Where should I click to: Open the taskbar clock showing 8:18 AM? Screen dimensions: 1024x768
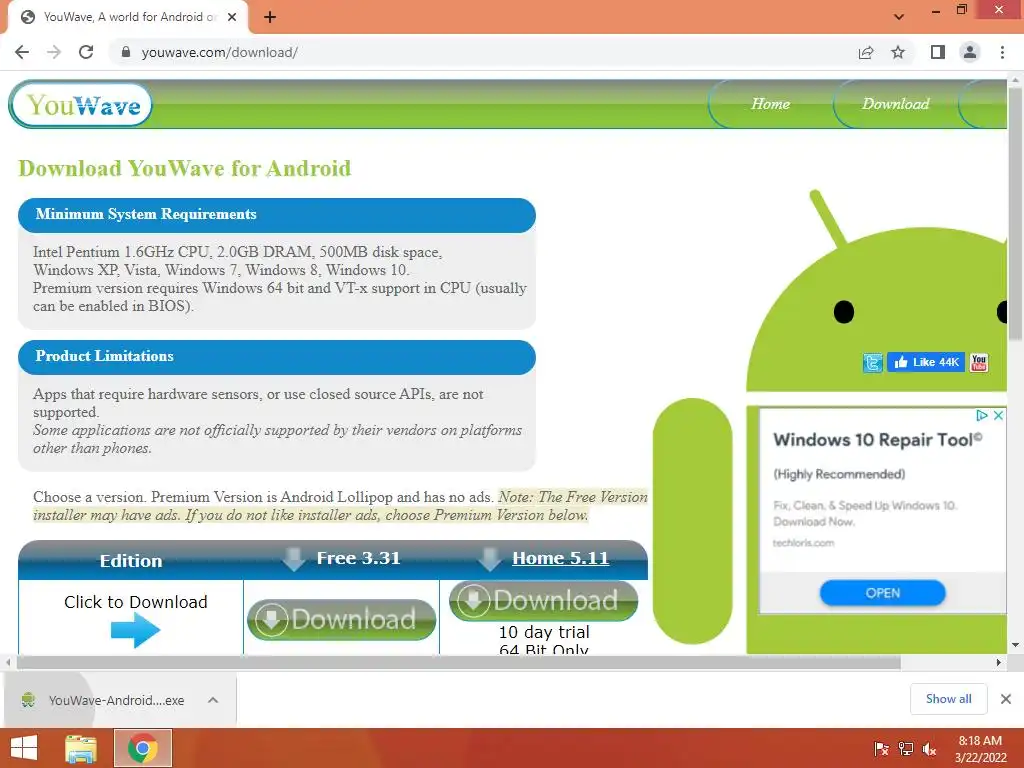tap(980, 749)
